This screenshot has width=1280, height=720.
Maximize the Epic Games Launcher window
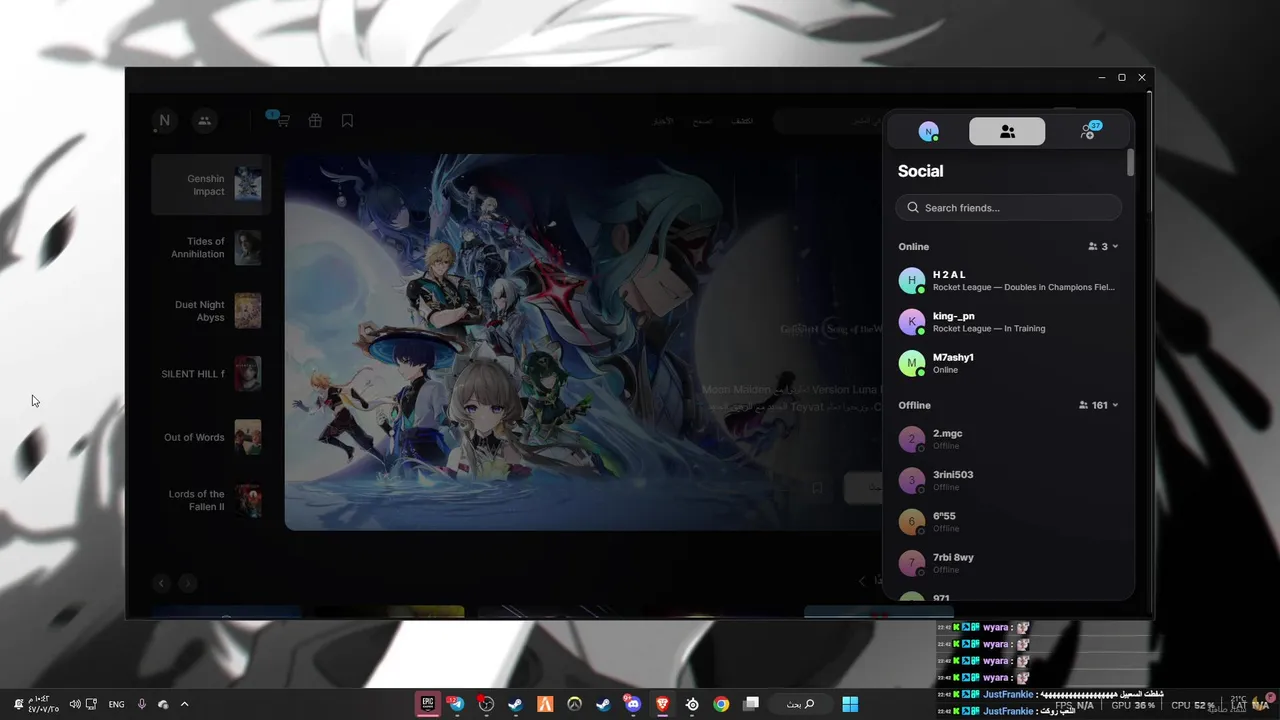[x=1122, y=77]
